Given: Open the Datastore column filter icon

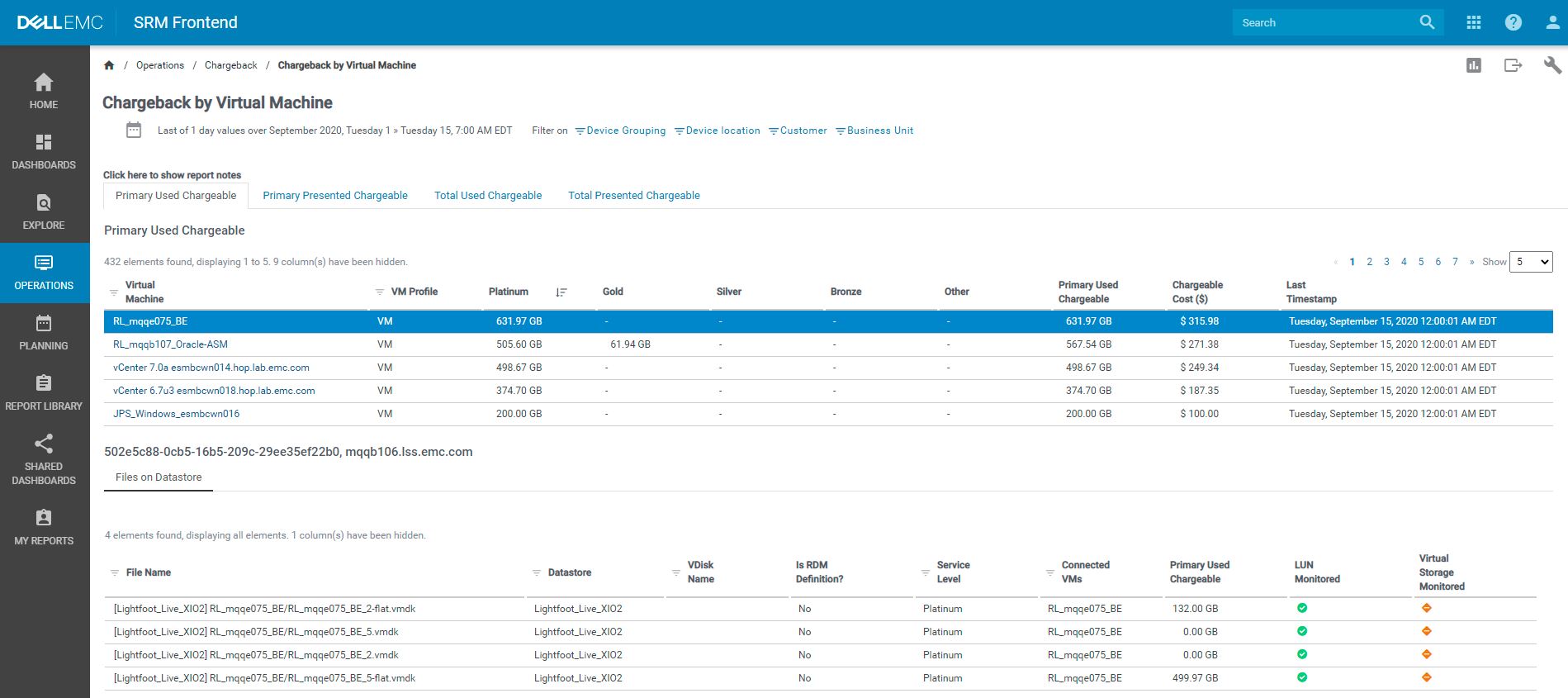Looking at the screenshot, I should [x=537, y=572].
